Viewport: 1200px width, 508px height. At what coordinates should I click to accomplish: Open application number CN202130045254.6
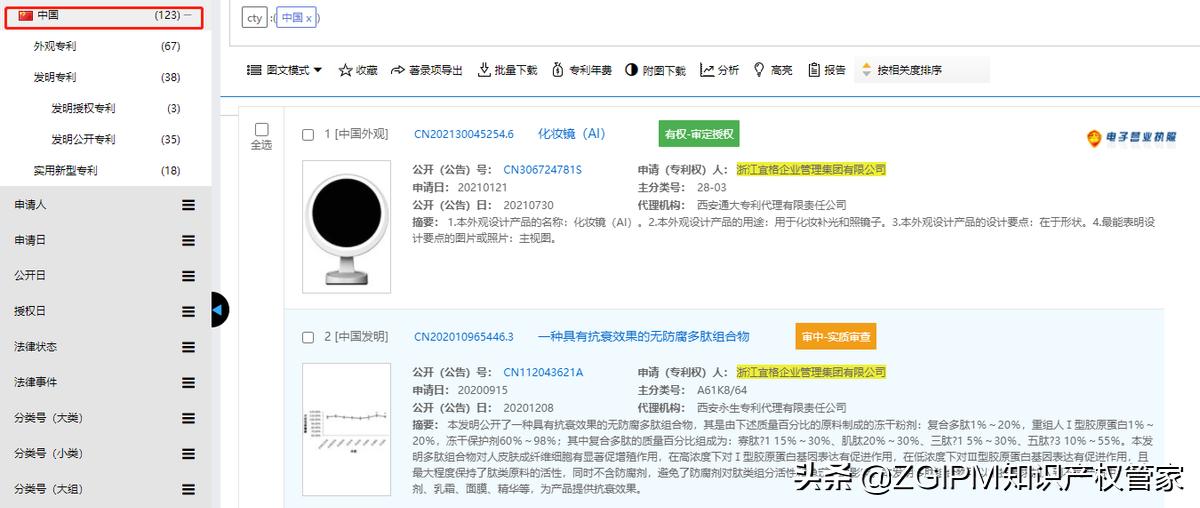[464, 134]
